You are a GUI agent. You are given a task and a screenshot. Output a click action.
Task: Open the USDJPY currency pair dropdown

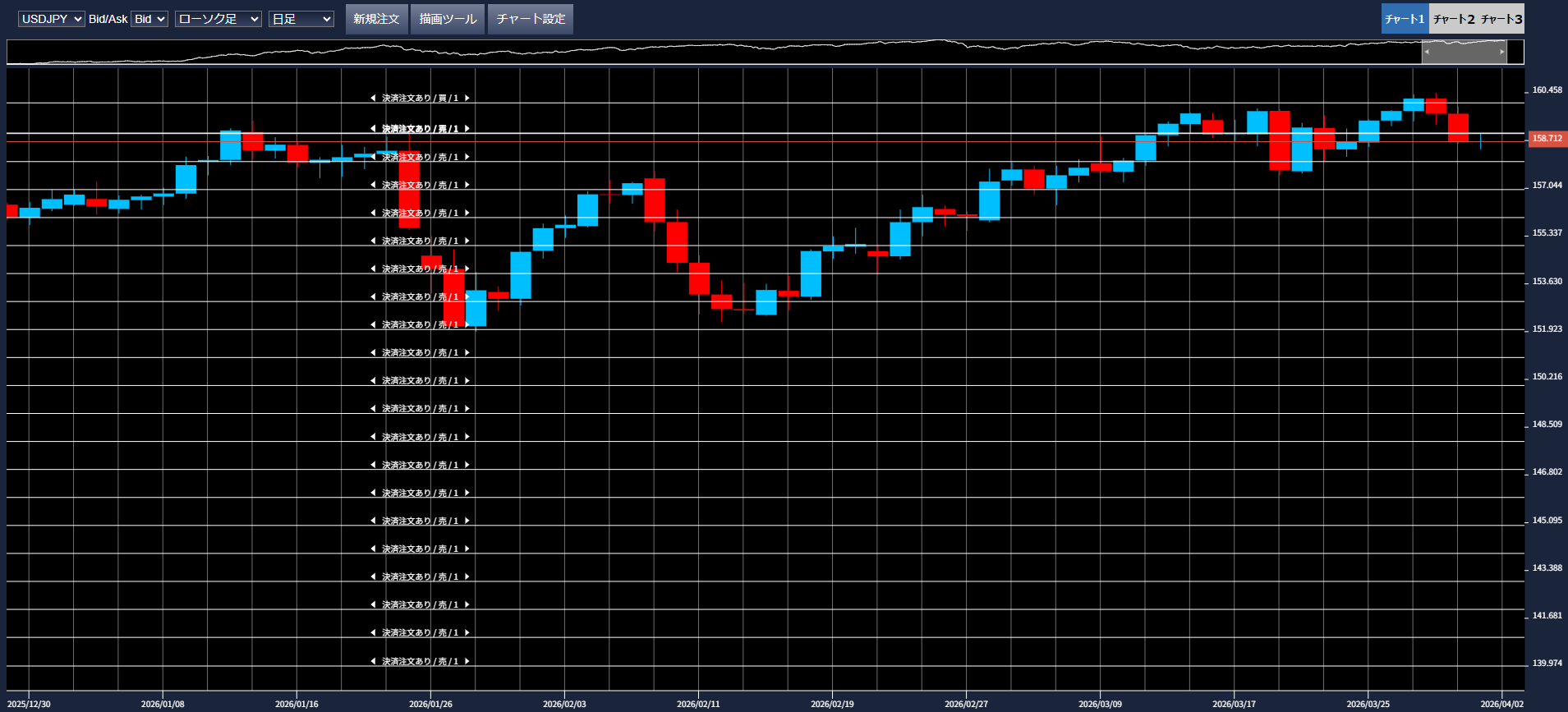pos(51,19)
